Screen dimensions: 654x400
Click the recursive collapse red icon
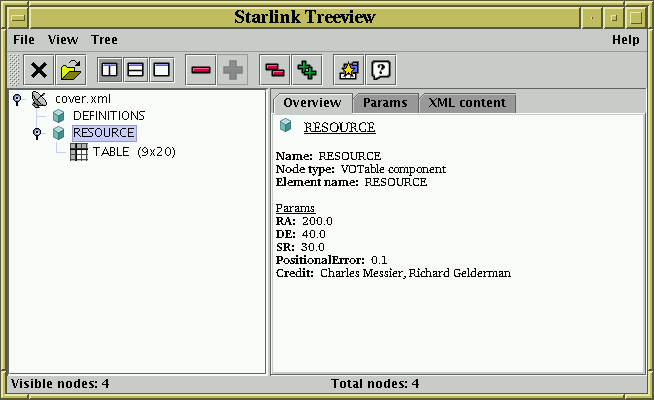(274, 70)
